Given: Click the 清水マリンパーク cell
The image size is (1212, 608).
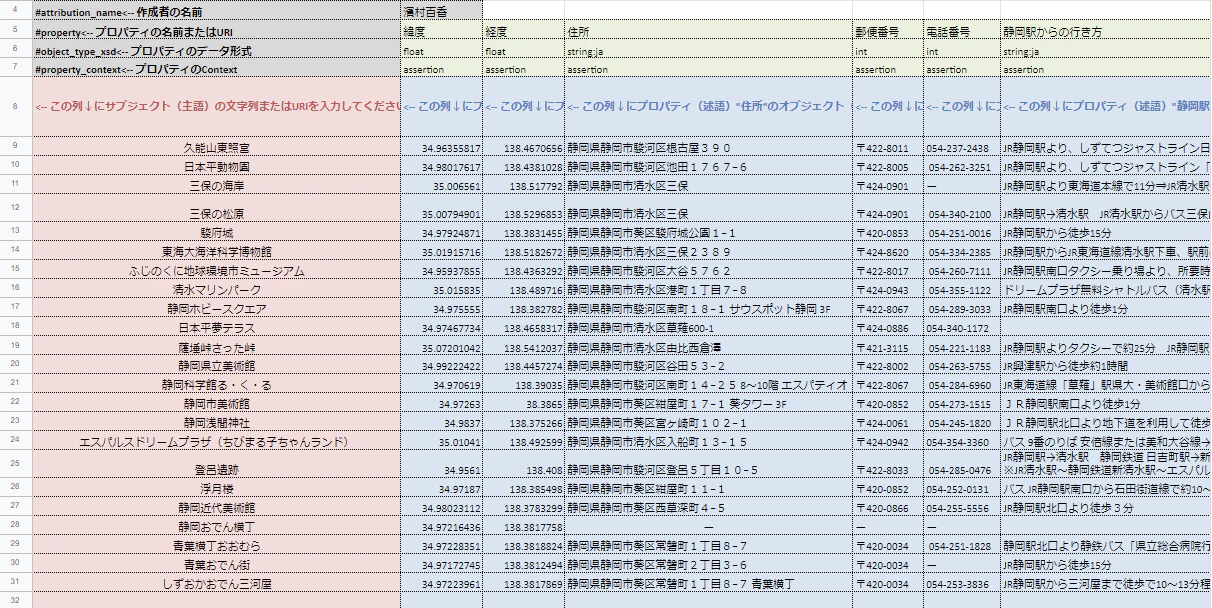Looking at the screenshot, I should pos(216,290).
